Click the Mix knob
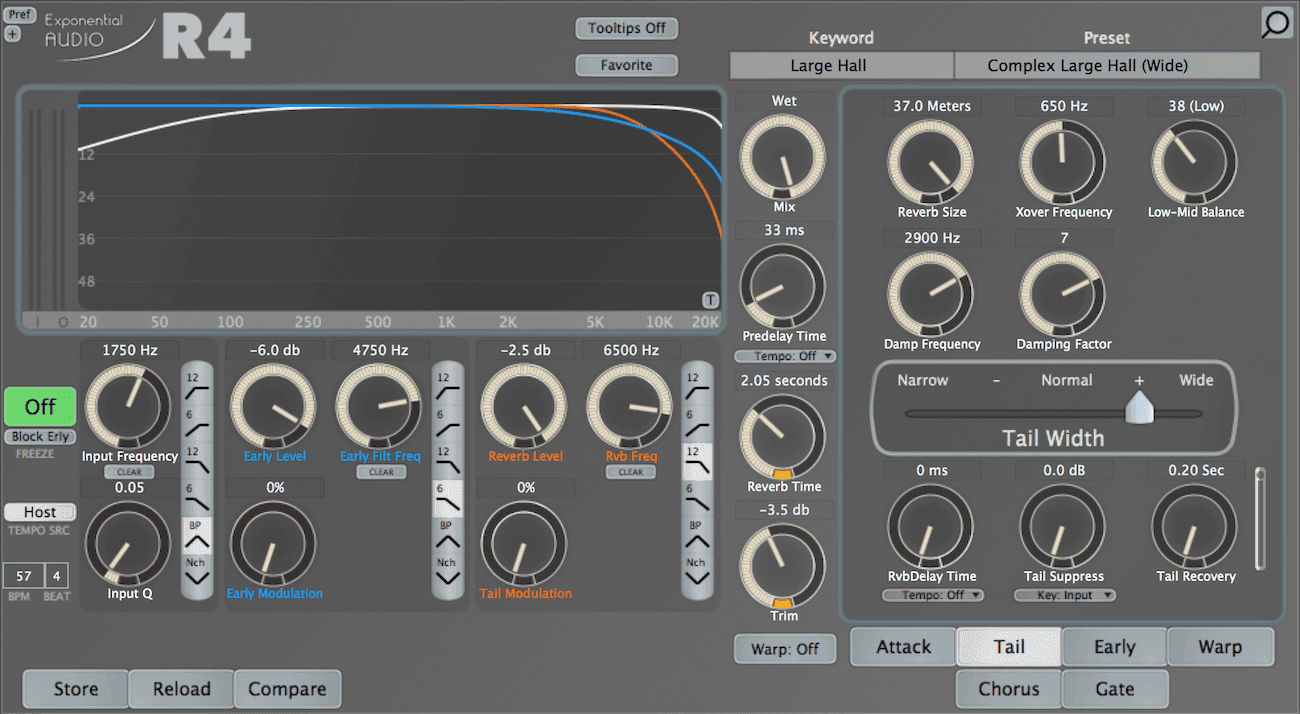Viewport: 1300px width, 714px height. (x=785, y=156)
